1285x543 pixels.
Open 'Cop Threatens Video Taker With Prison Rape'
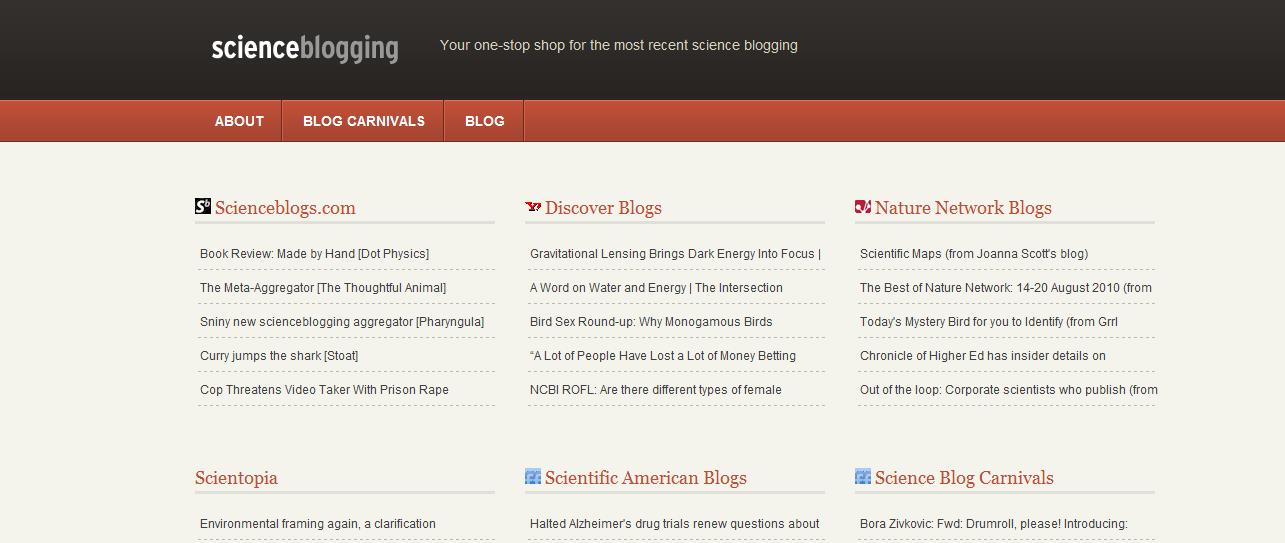tap(324, 390)
